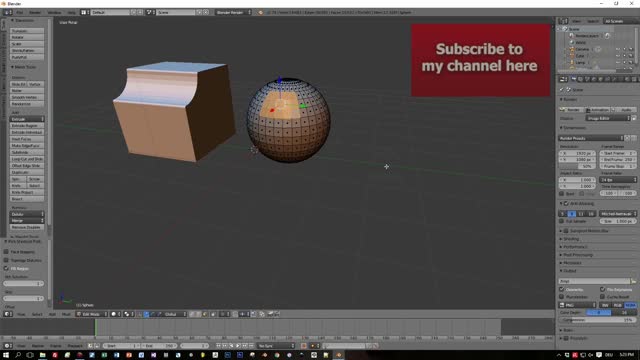Open the Render Layers properties tab icon
Image resolution: width=640 pixels, height=360 pixels.
[580, 79]
